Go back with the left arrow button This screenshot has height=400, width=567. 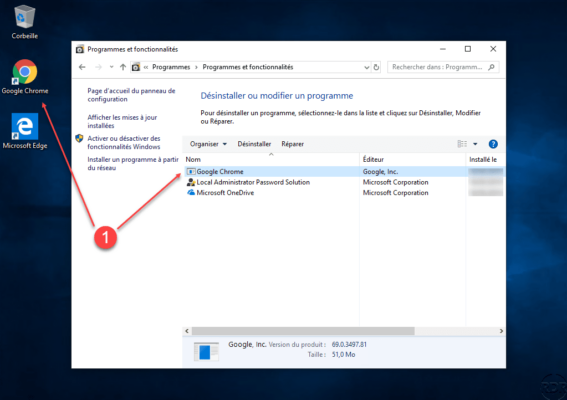[82, 67]
